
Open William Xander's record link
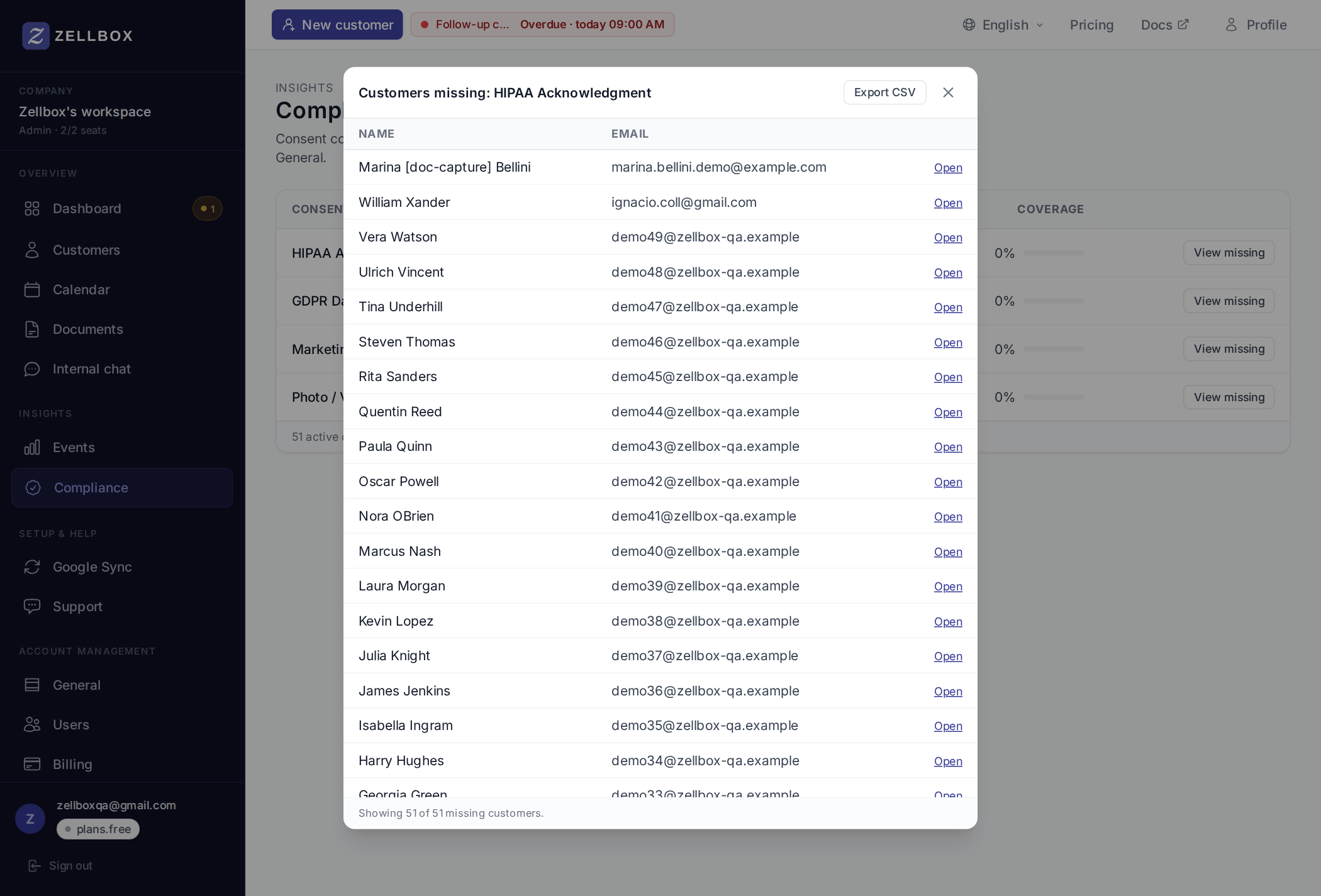[x=948, y=203]
